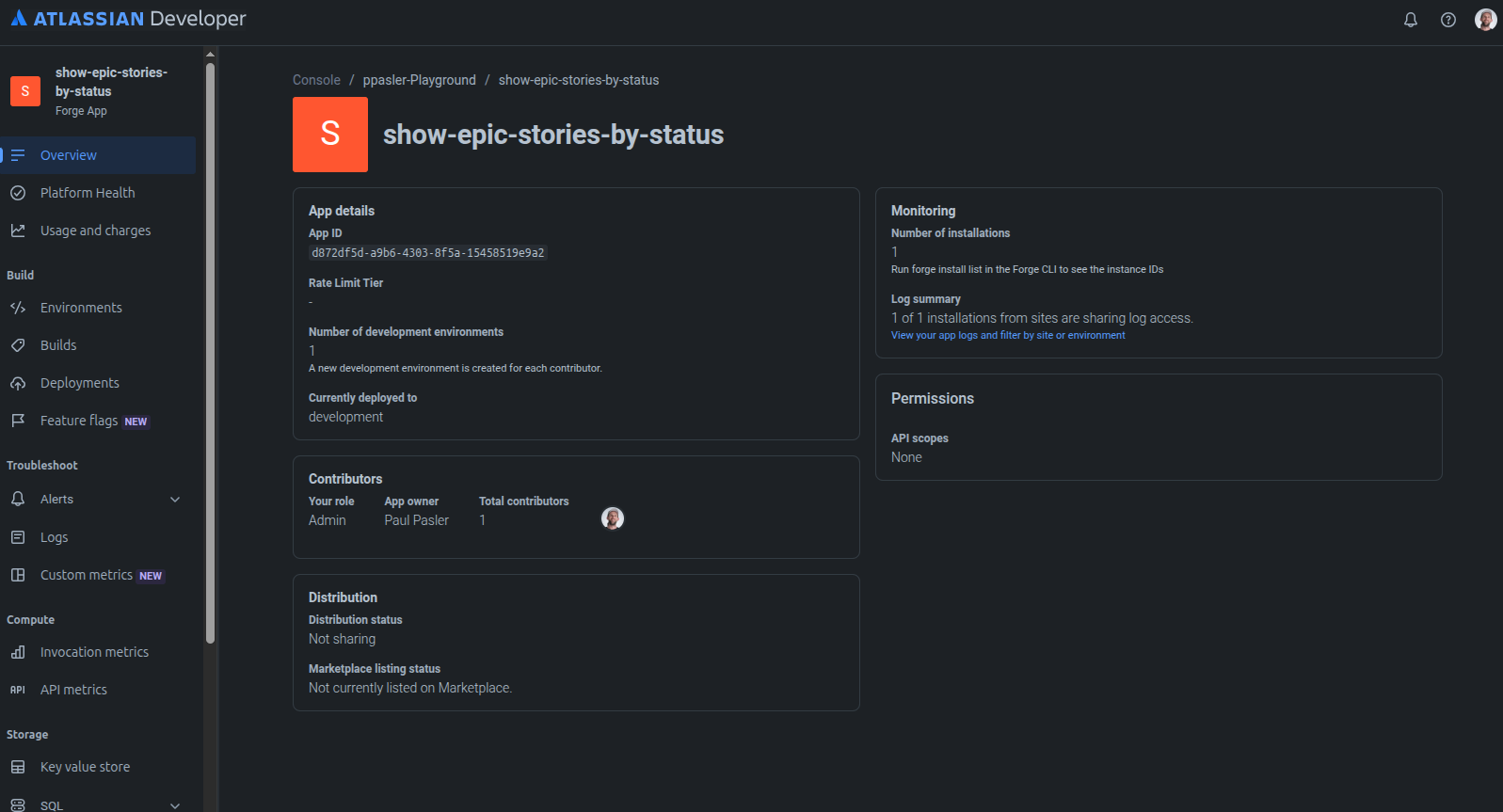The width and height of the screenshot is (1503, 812).
Task: Click the Usage and charges chart icon
Action: point(18,231)
